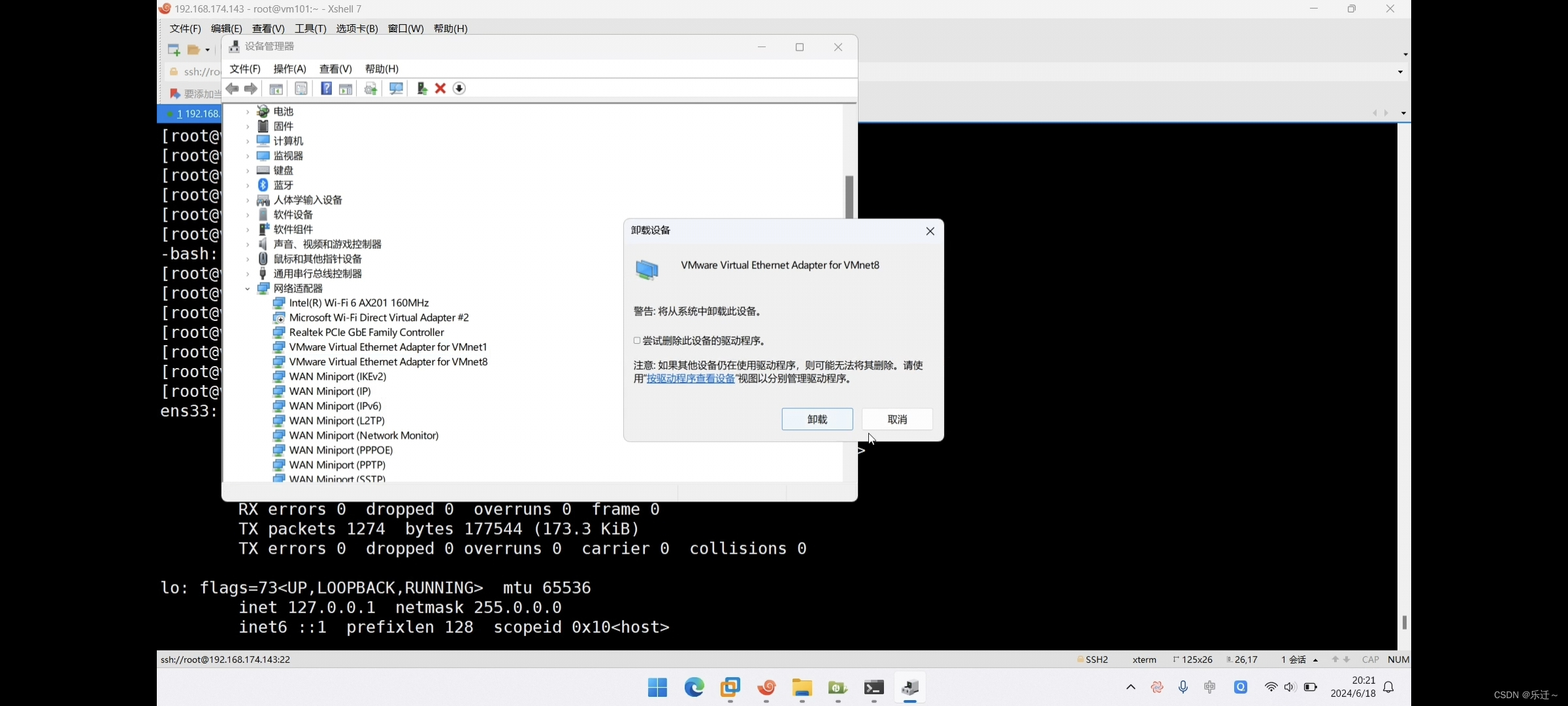1568x706 pixels.
Task: Select Intel(R) Wi-Fi 6 AX201 160MHz adapter
Action: (x=359, y=303)
